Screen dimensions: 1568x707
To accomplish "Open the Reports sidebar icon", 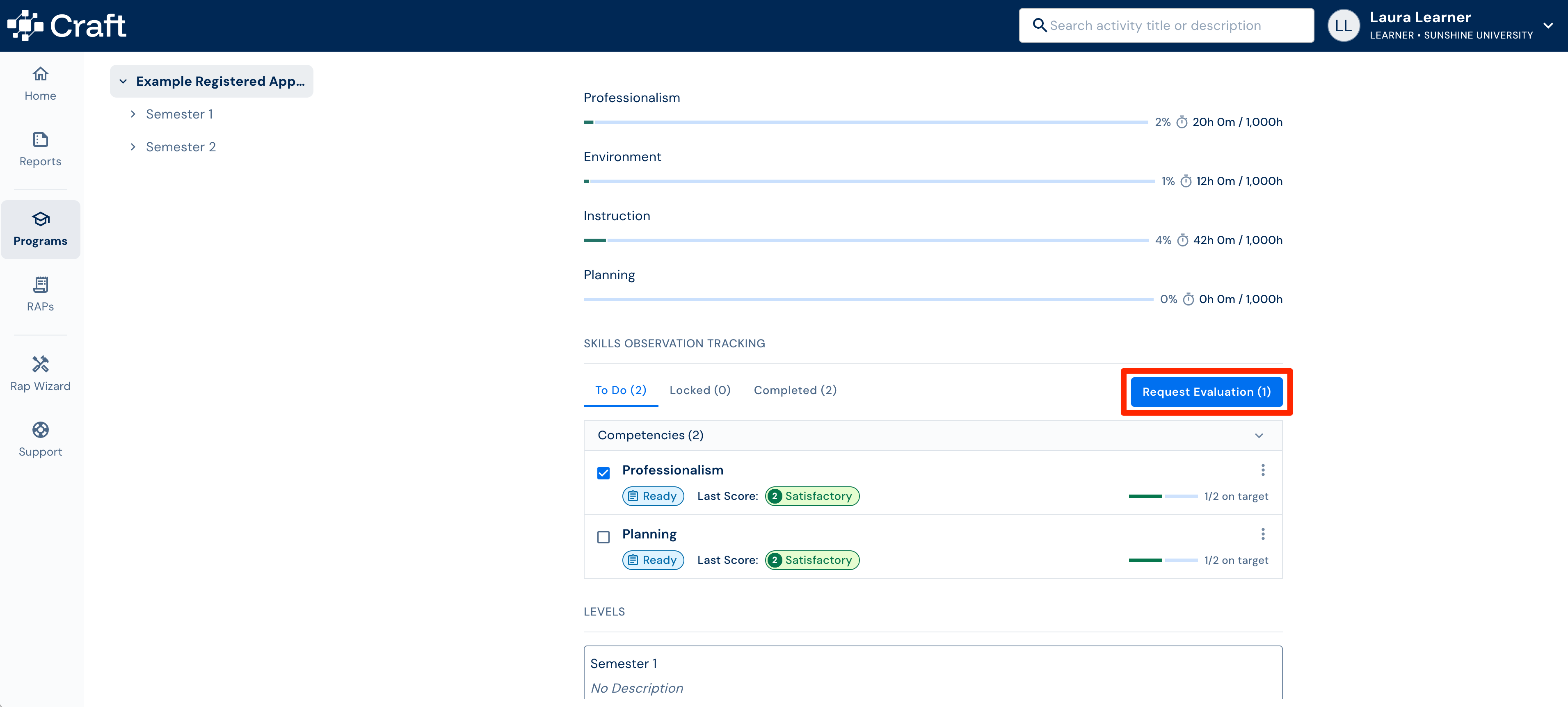I will (x=40, y=139).
